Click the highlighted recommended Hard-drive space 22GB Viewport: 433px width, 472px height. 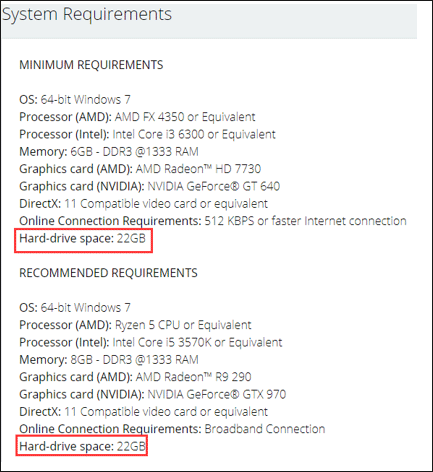click(x=83, y=446)
